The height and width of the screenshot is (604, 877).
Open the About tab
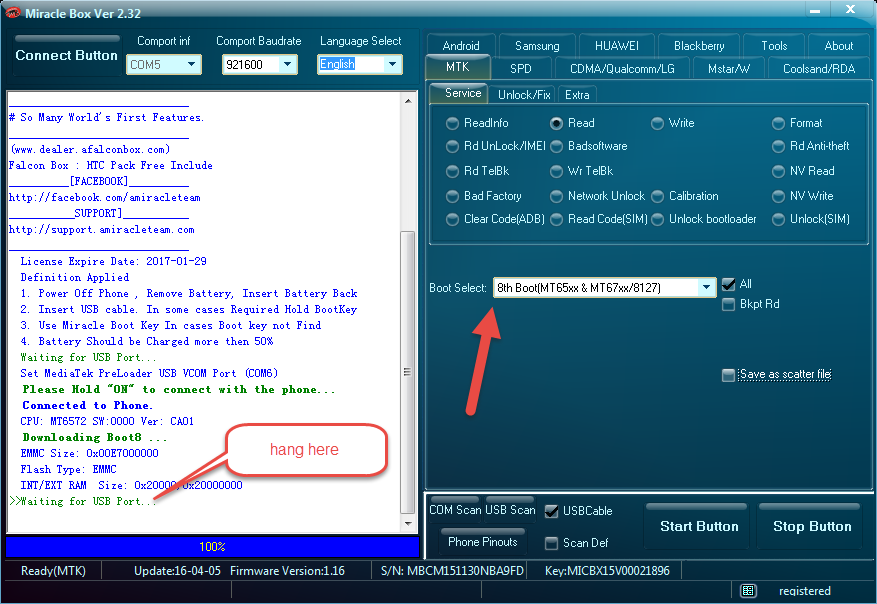point(838,46)
